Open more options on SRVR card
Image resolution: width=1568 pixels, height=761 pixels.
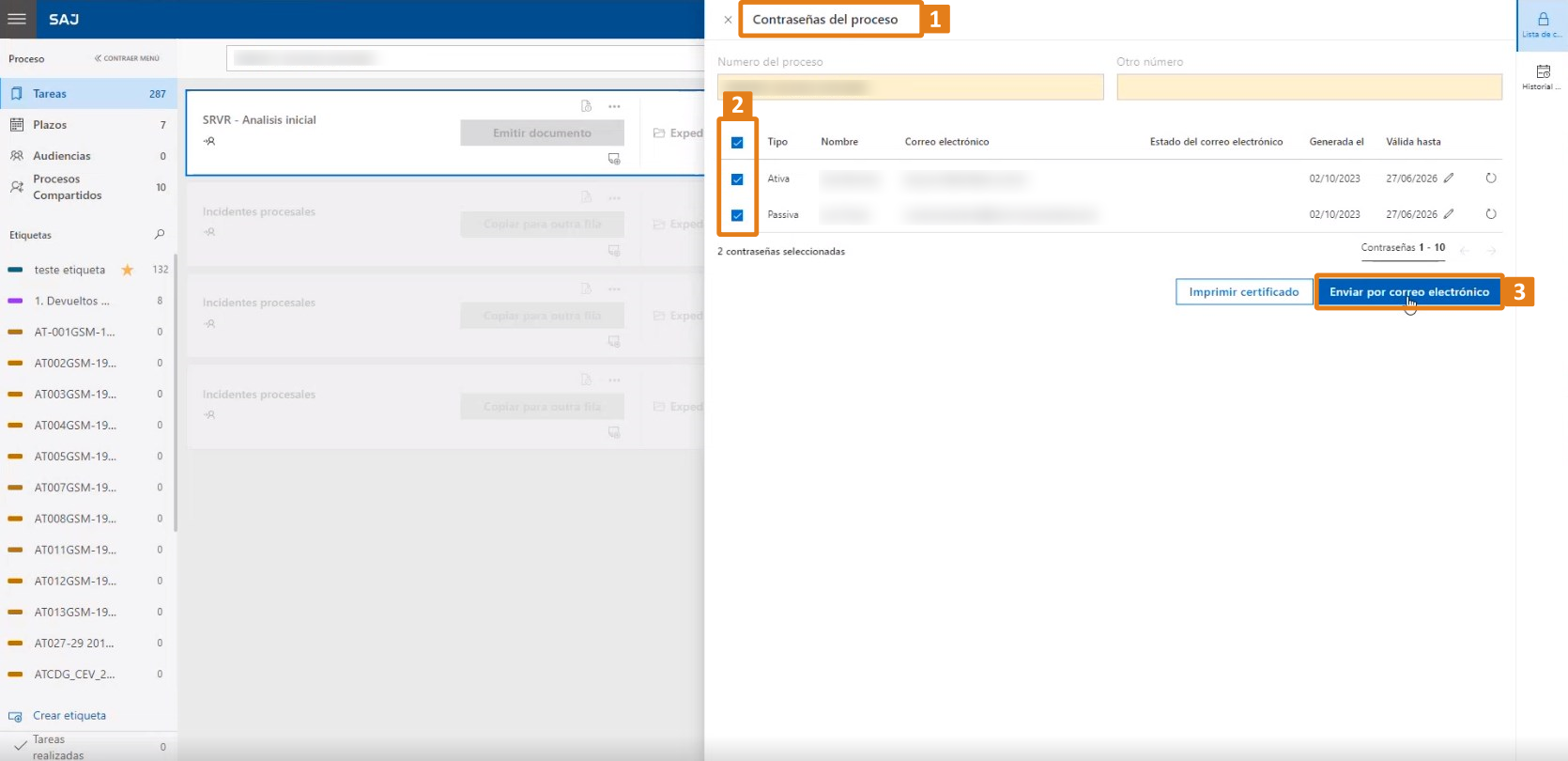point(614,106)
